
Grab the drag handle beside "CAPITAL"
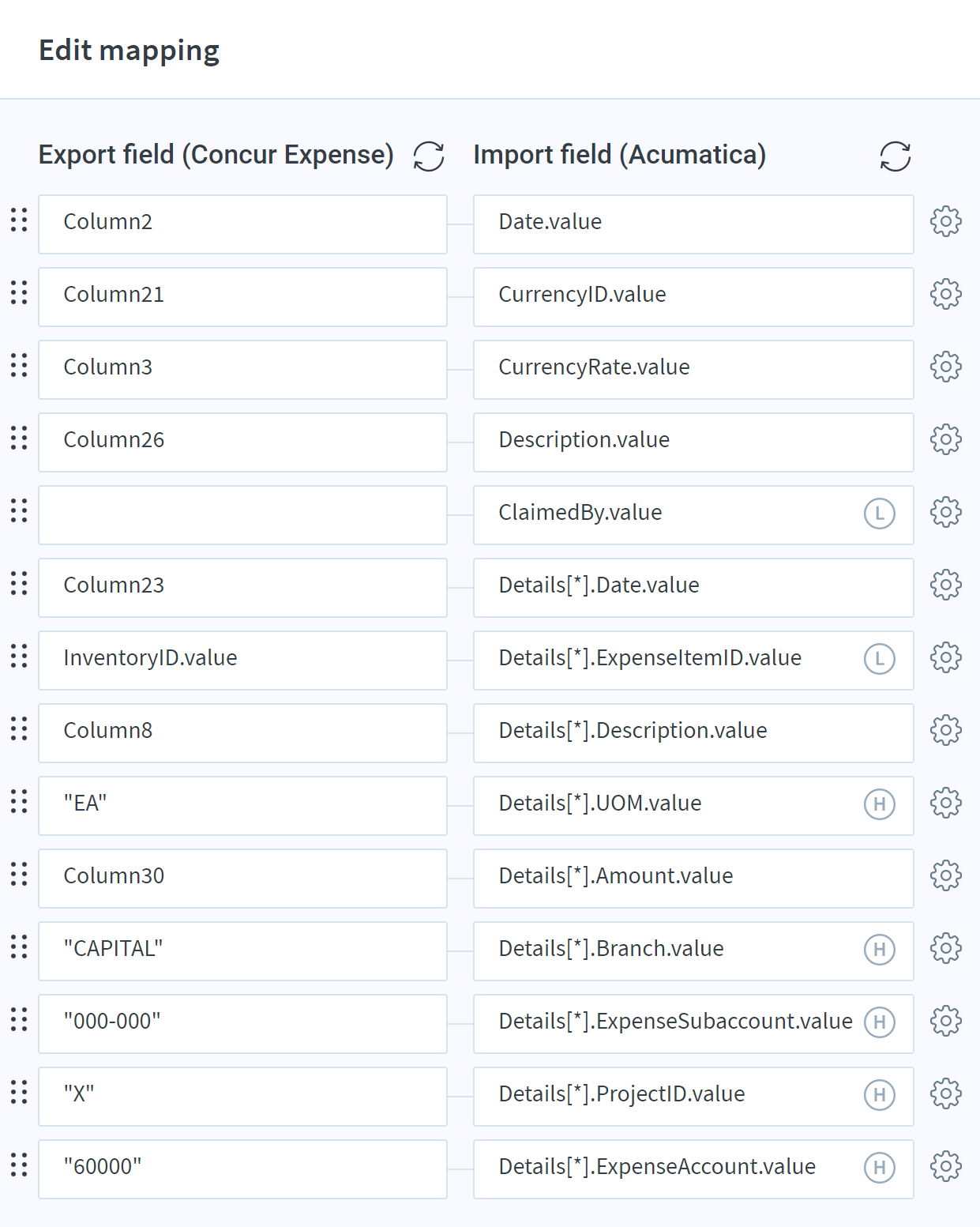[x=19, y=947]
